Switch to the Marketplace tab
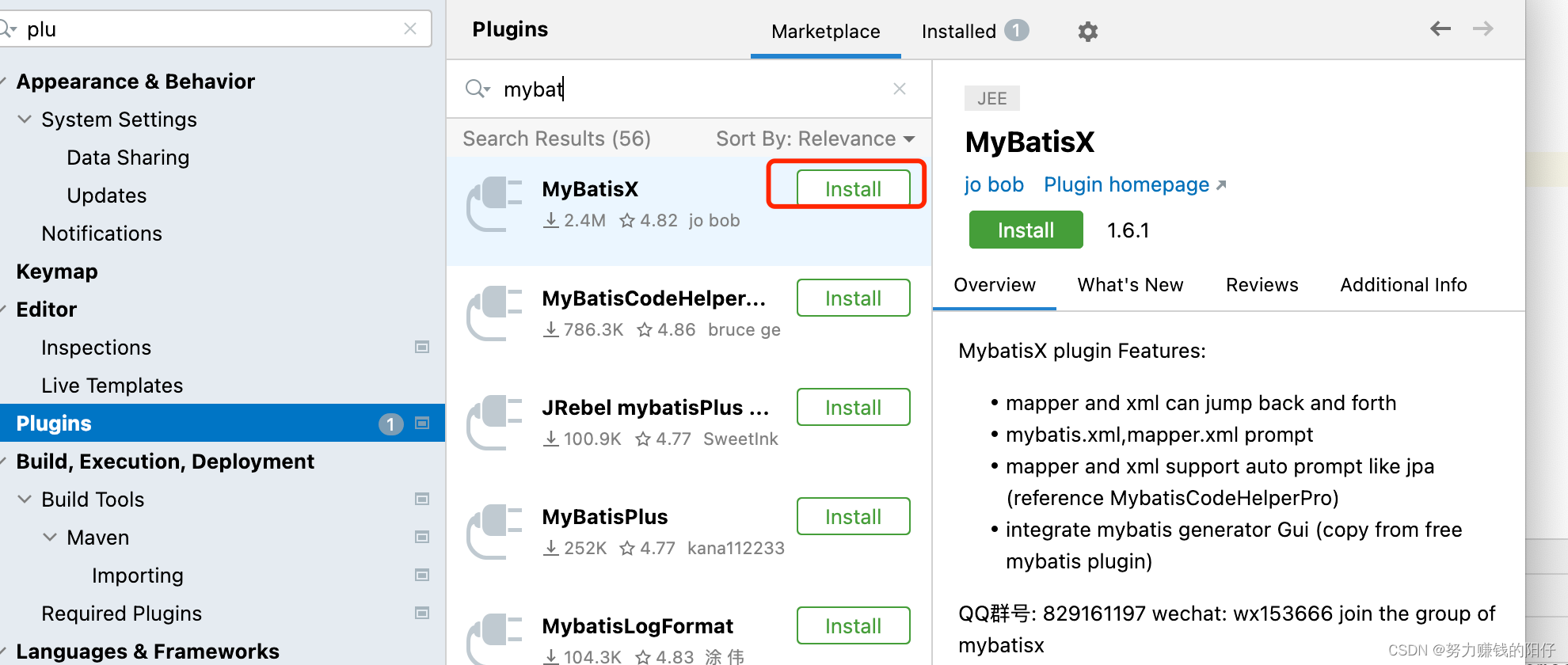Viewport: 1568px width, 665px height. coord(825,32)
